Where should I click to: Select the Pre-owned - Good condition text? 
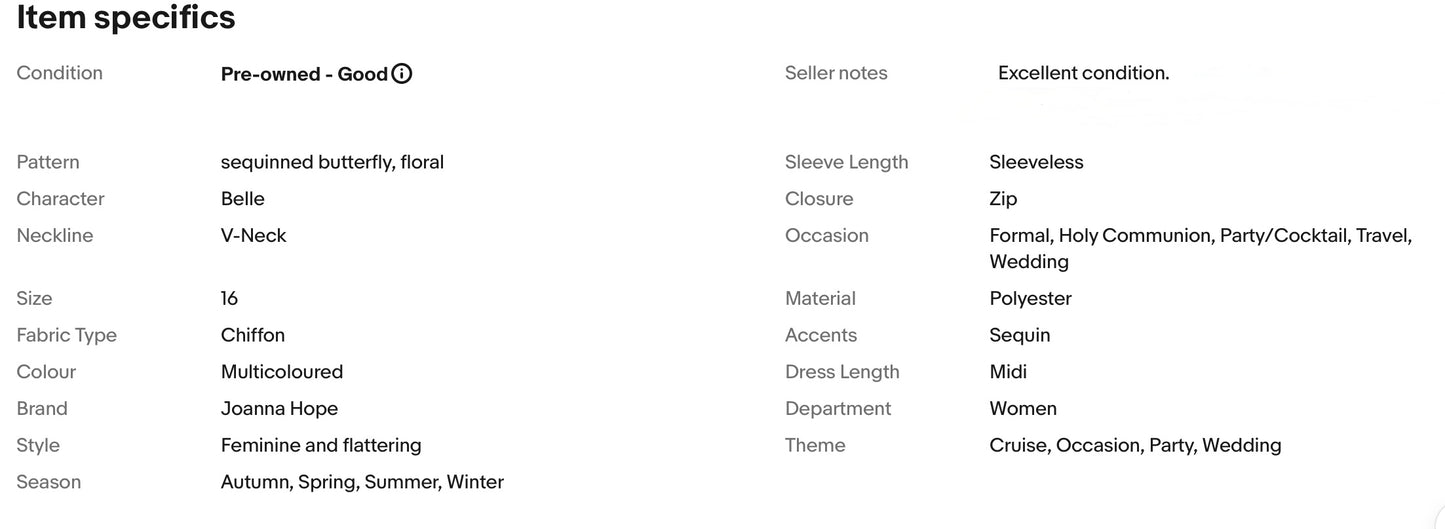304,74
